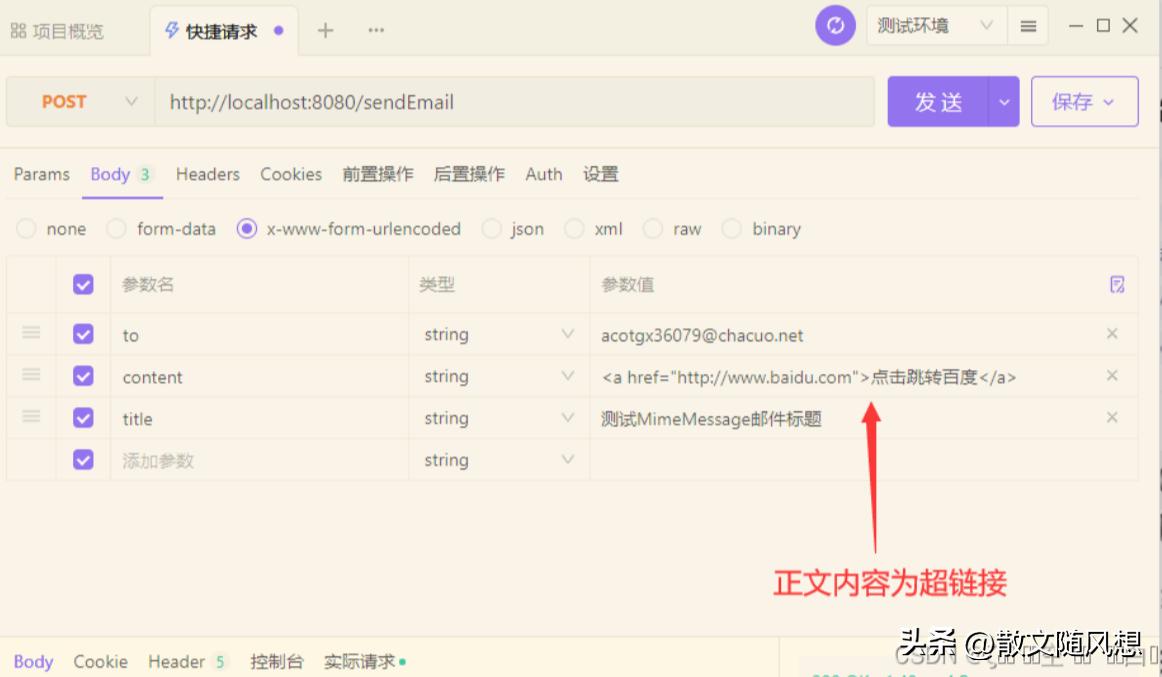
Task: Select the form-data radio option
Action: point(117,228)
